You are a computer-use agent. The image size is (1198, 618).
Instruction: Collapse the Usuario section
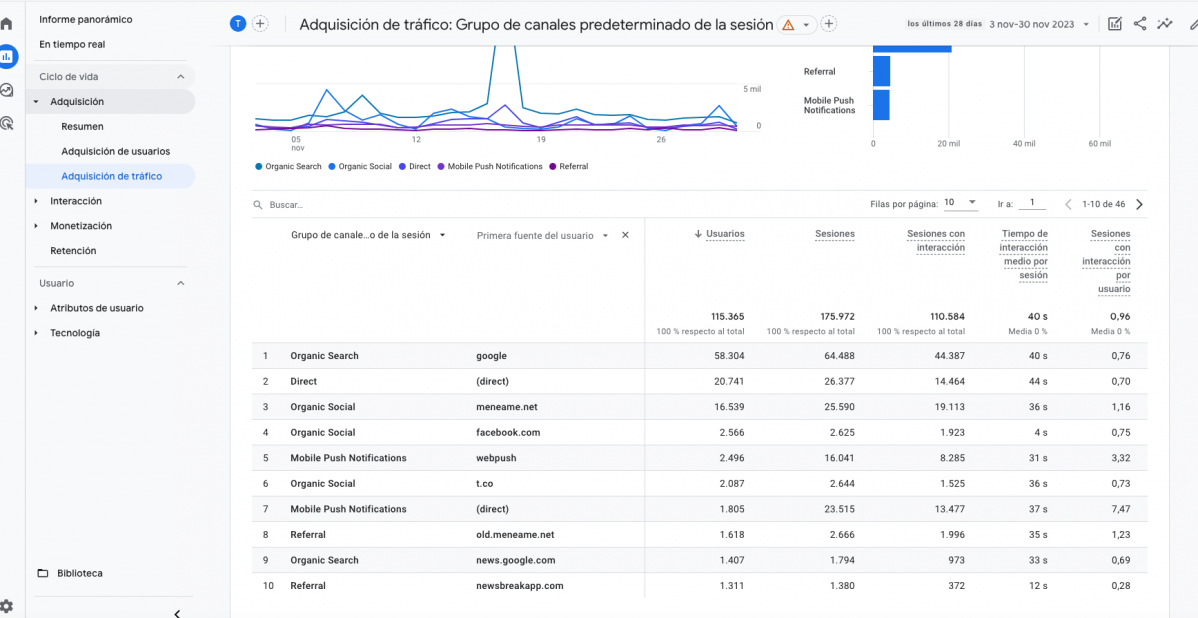pyautogui.click(x=181, y=283)
